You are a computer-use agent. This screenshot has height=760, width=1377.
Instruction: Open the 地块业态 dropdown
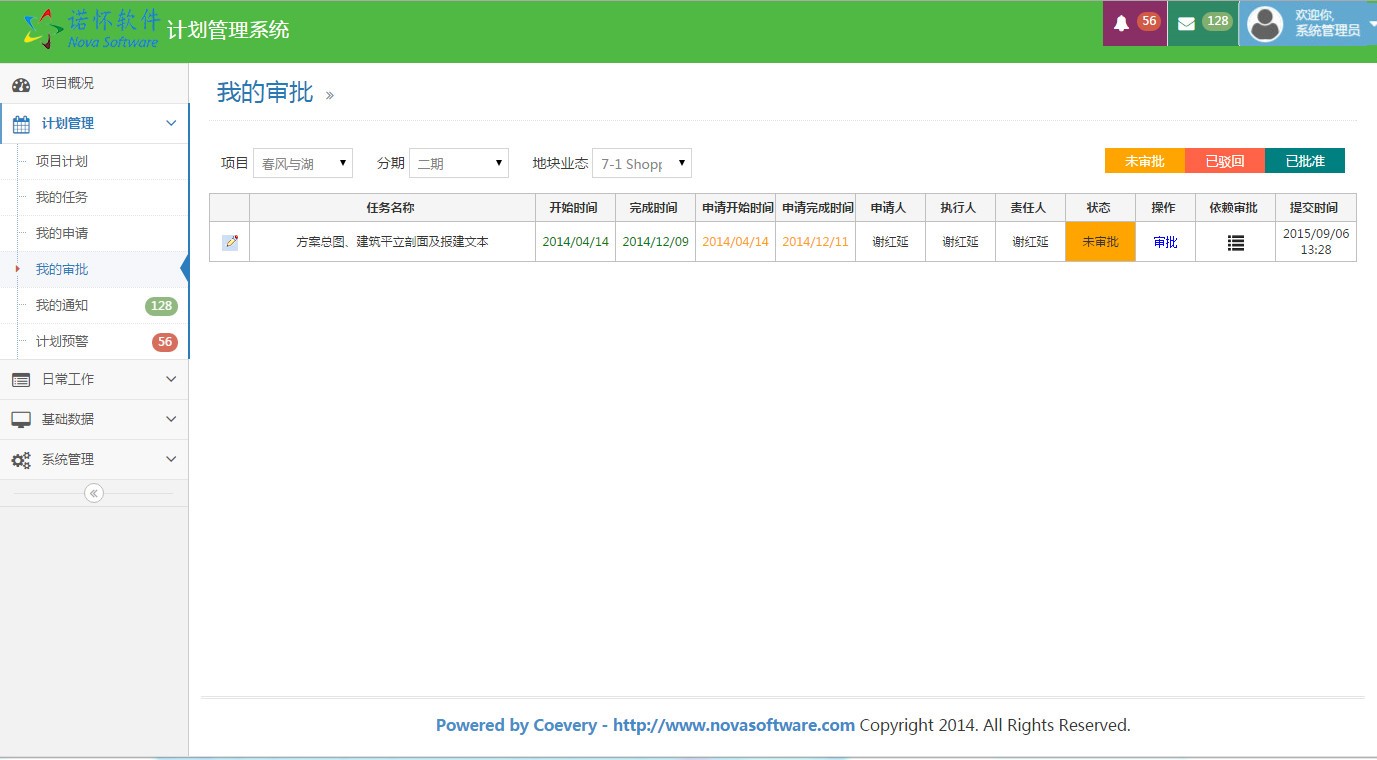(x=641, y=163)
